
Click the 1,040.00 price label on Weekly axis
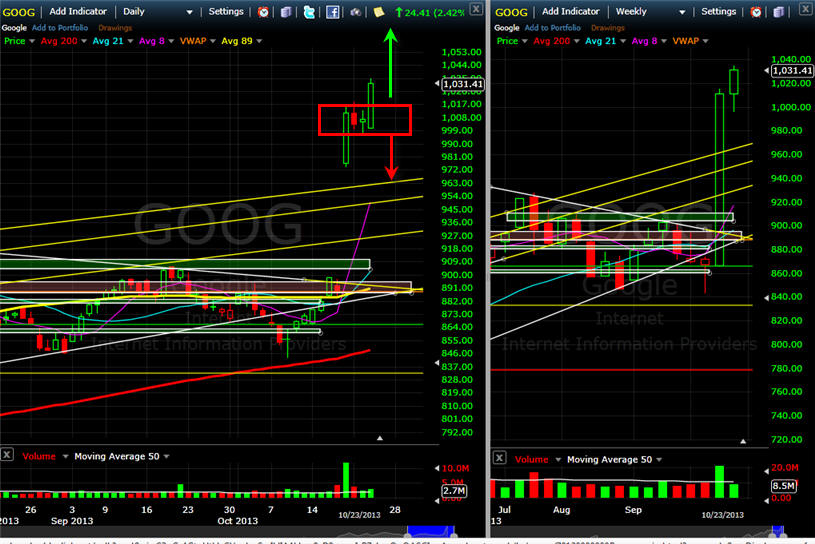791,59
